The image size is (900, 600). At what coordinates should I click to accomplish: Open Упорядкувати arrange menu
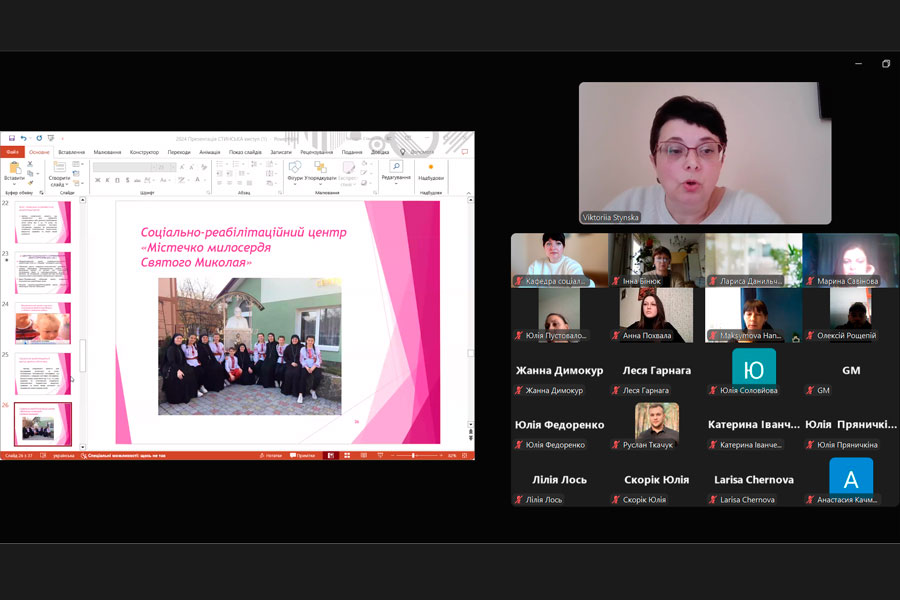tap(320, 172)
